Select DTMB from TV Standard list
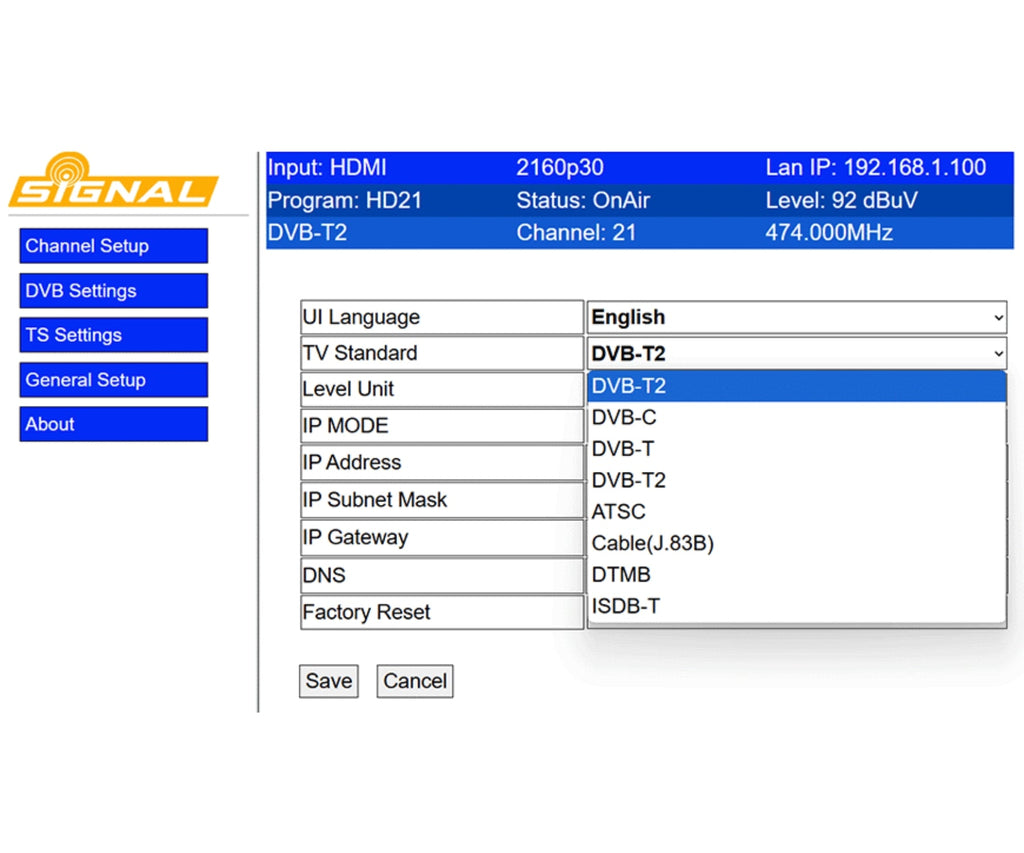This screenshot has width=1024, height=853. [797, 574]
